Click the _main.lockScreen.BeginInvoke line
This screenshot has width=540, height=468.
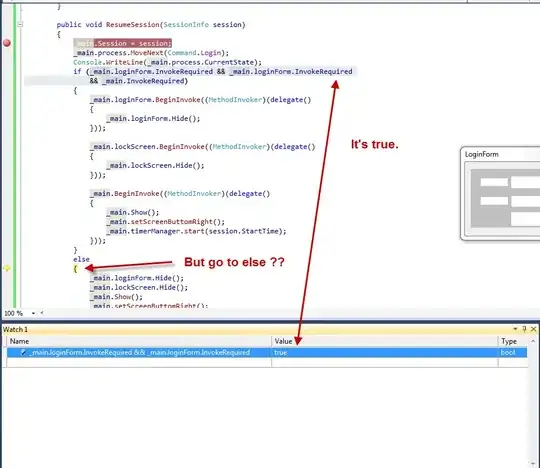[202, 147]
